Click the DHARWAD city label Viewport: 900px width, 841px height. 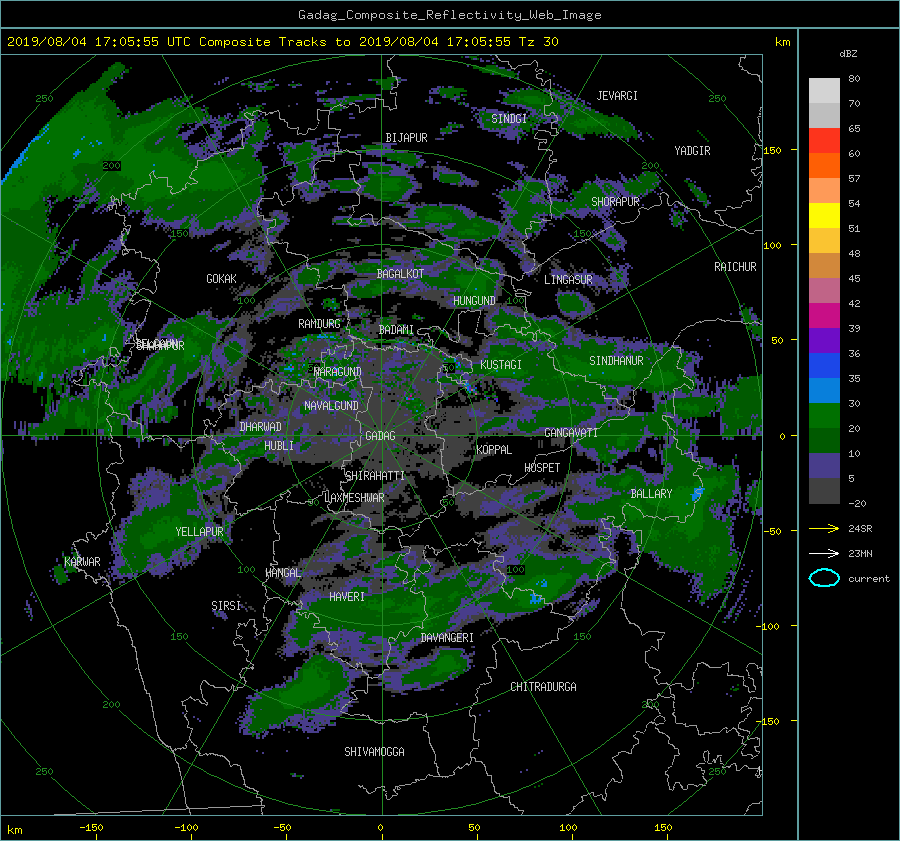(x=261, y=427)
